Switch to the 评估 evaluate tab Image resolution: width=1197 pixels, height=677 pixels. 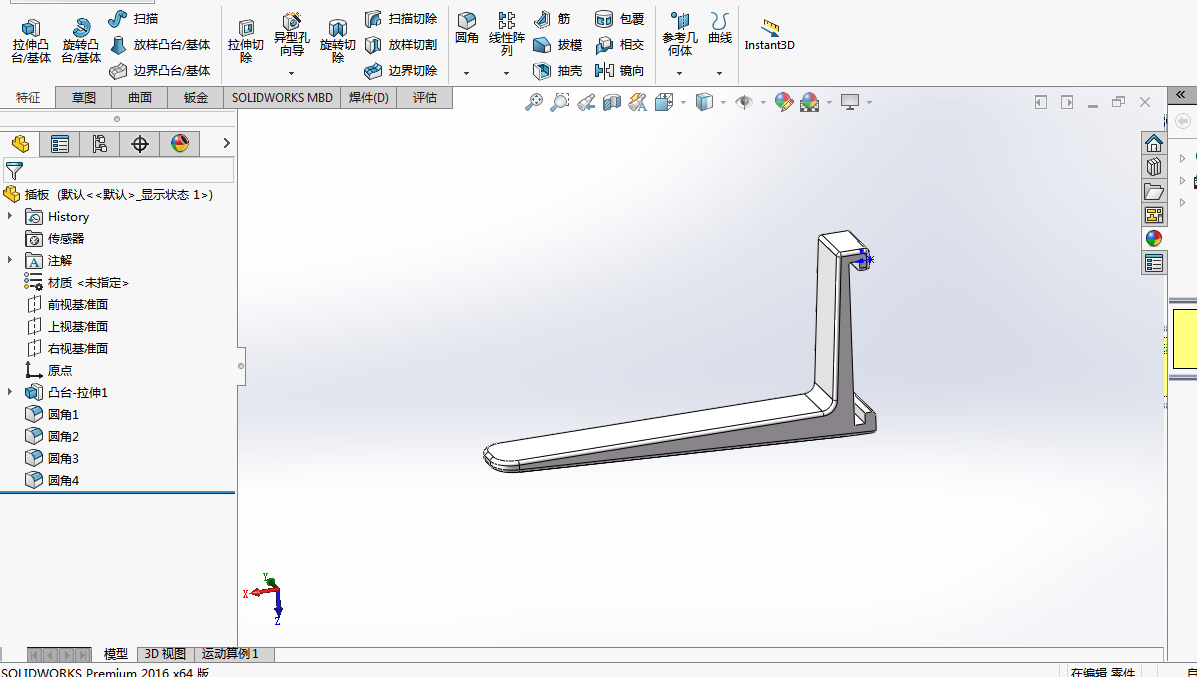point(424,98)
